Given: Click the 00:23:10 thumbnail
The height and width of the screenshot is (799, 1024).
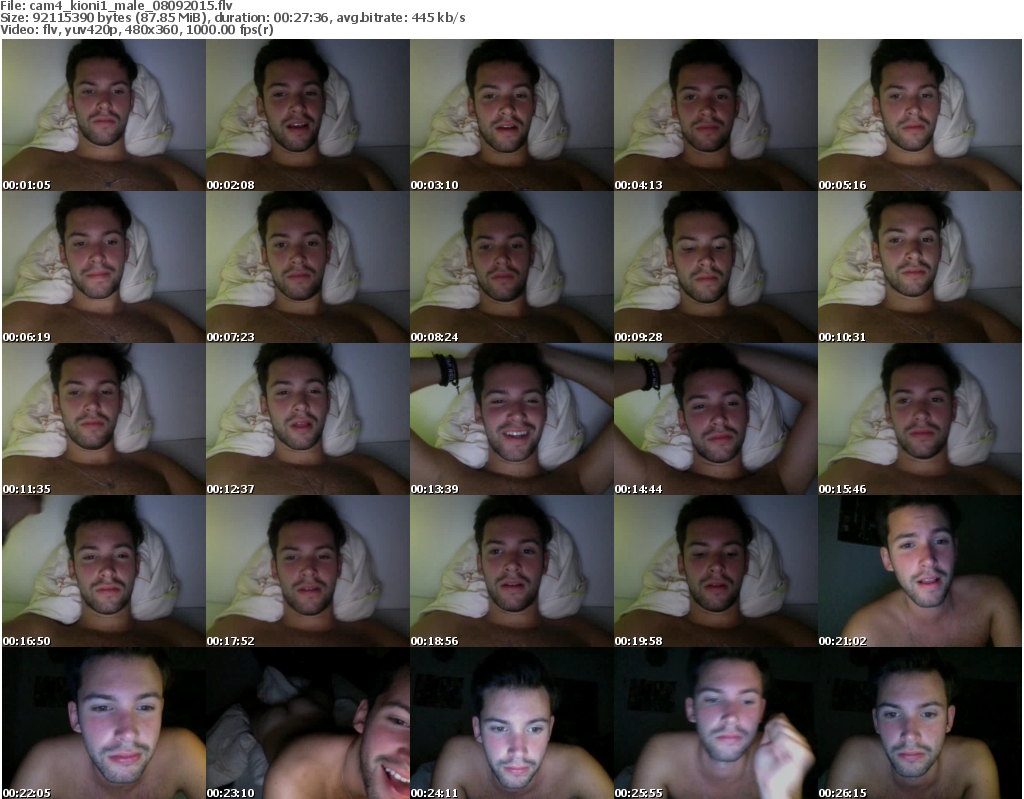Looking at the screenshot, I should [308, 723].
